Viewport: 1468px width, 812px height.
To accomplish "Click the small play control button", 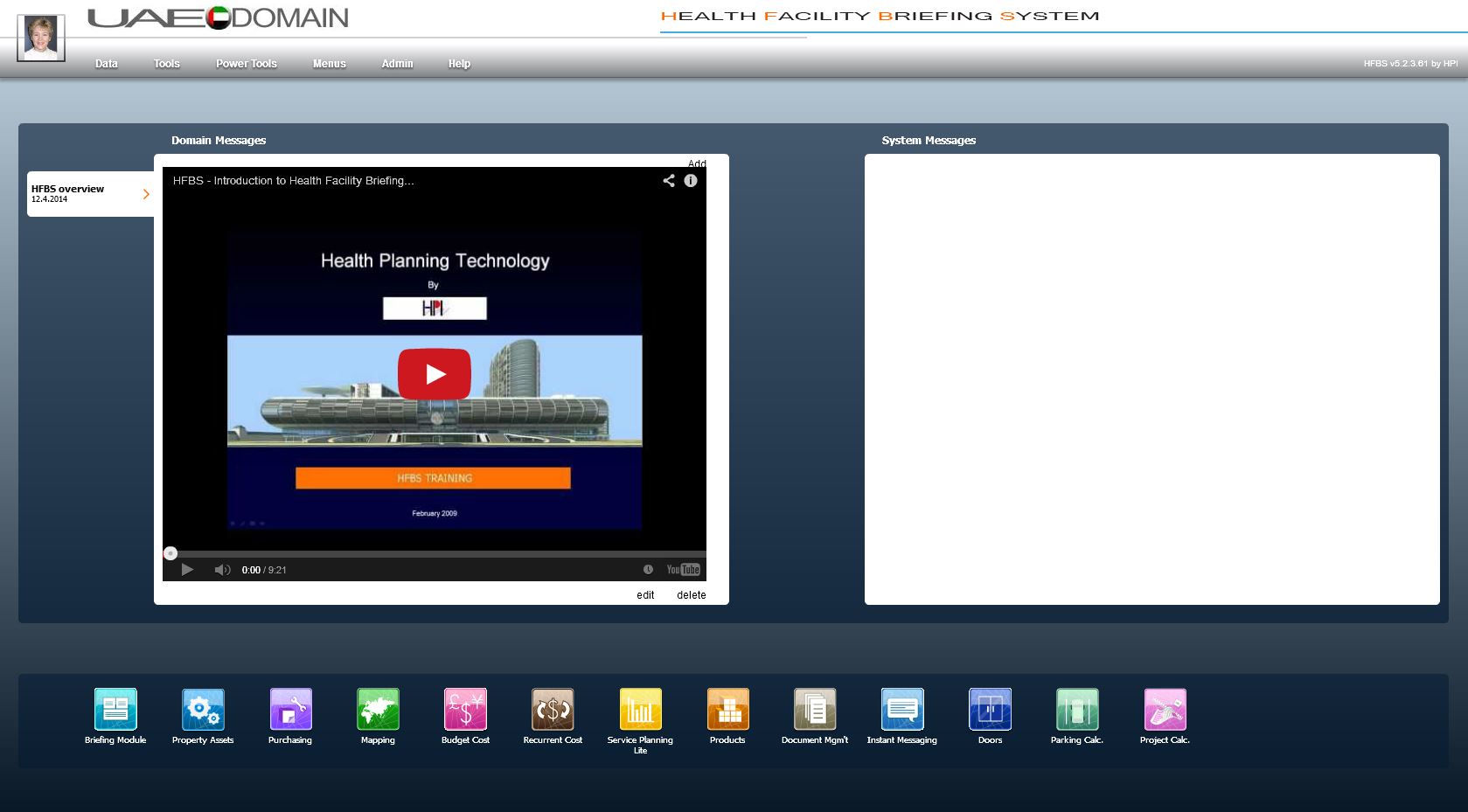I will coord(187,570).
